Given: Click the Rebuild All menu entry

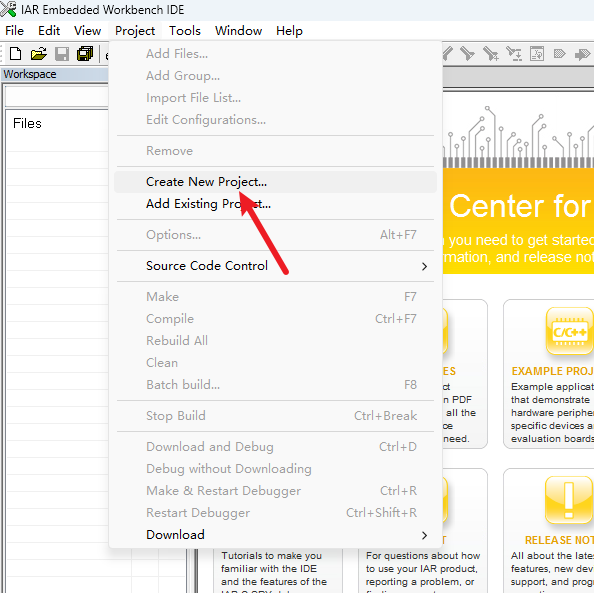Looking at the screenshot, I should (x=275, y=341).
